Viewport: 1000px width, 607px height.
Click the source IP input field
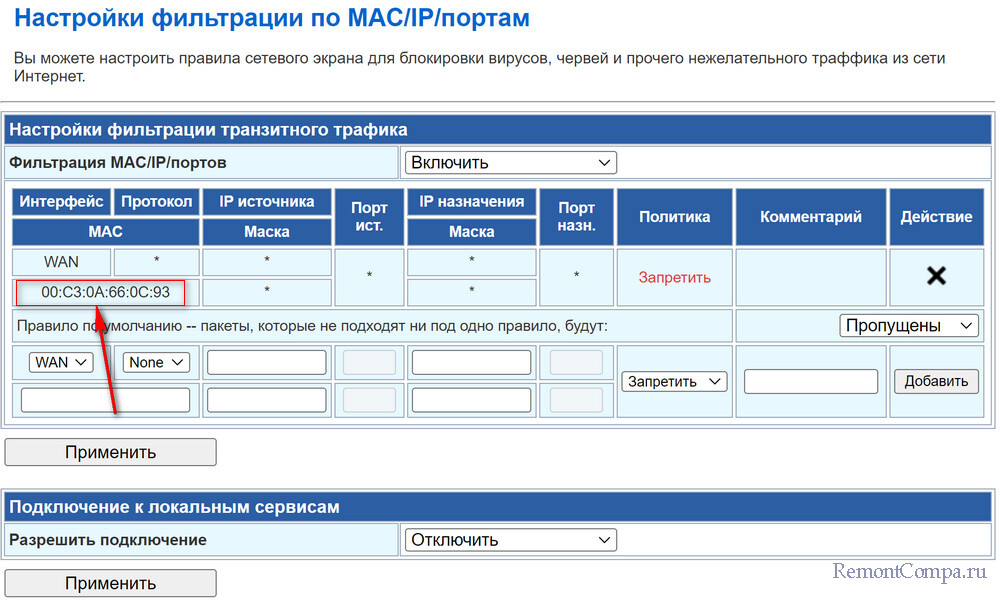pos(266,362)
